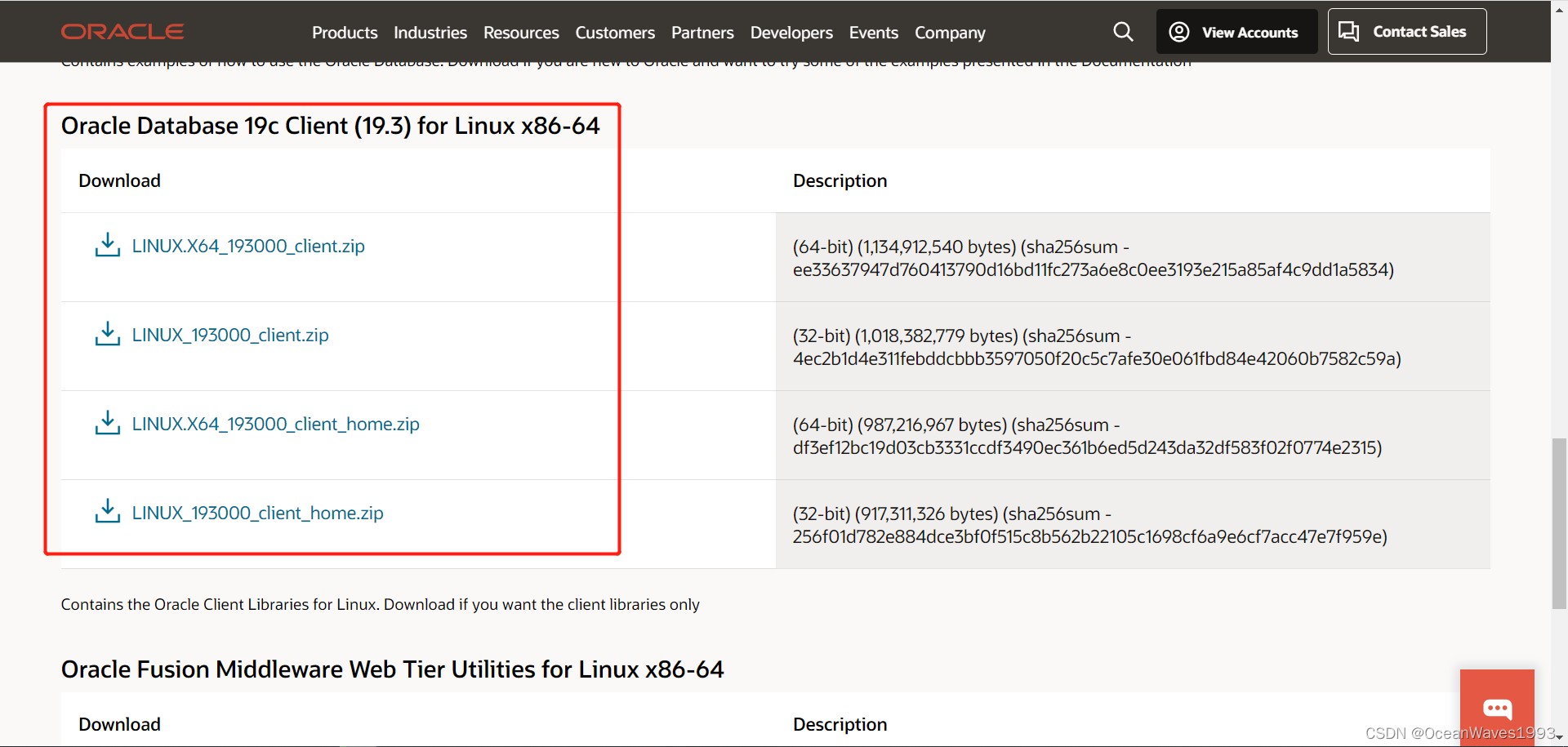Click the sha256sum text starting 4ec2b1d4e311
This screenshot has height=747, width=1568.
(x=1097, y=358)
